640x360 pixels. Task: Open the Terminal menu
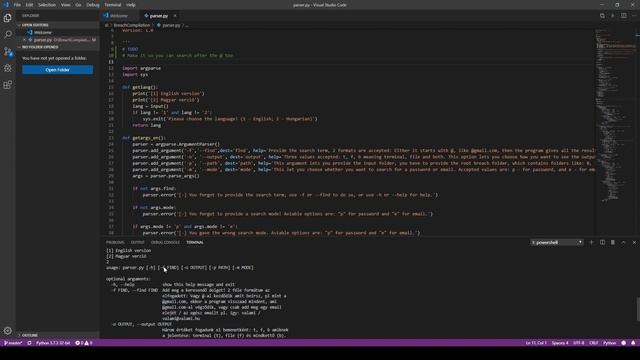[x=113, y=5]
